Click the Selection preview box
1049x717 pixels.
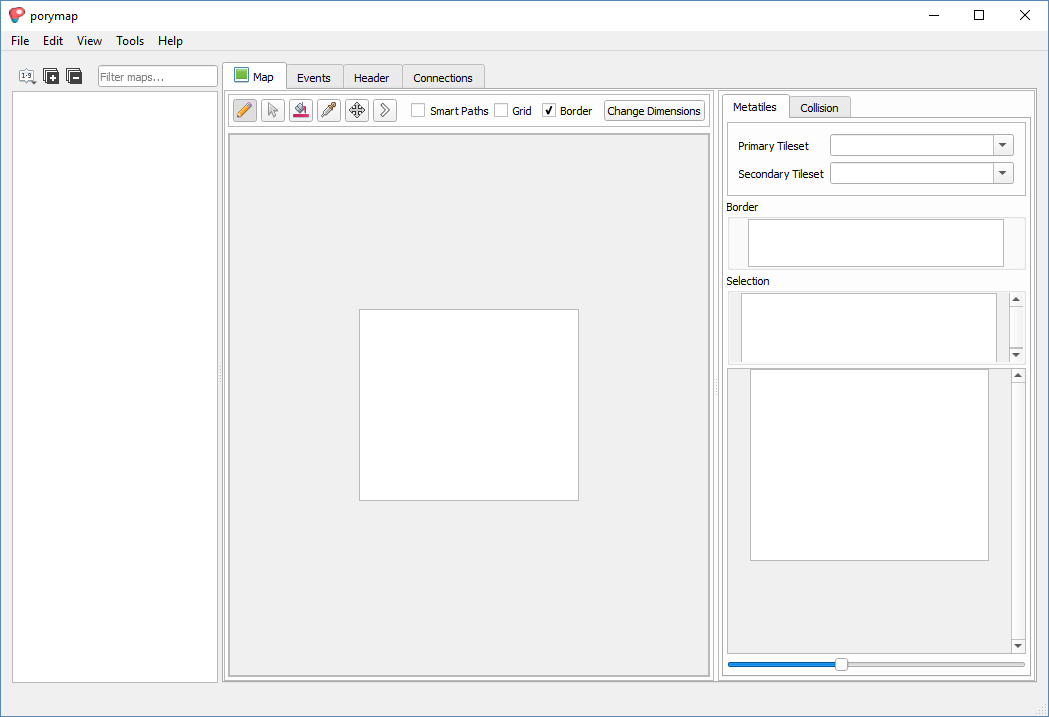869,328
